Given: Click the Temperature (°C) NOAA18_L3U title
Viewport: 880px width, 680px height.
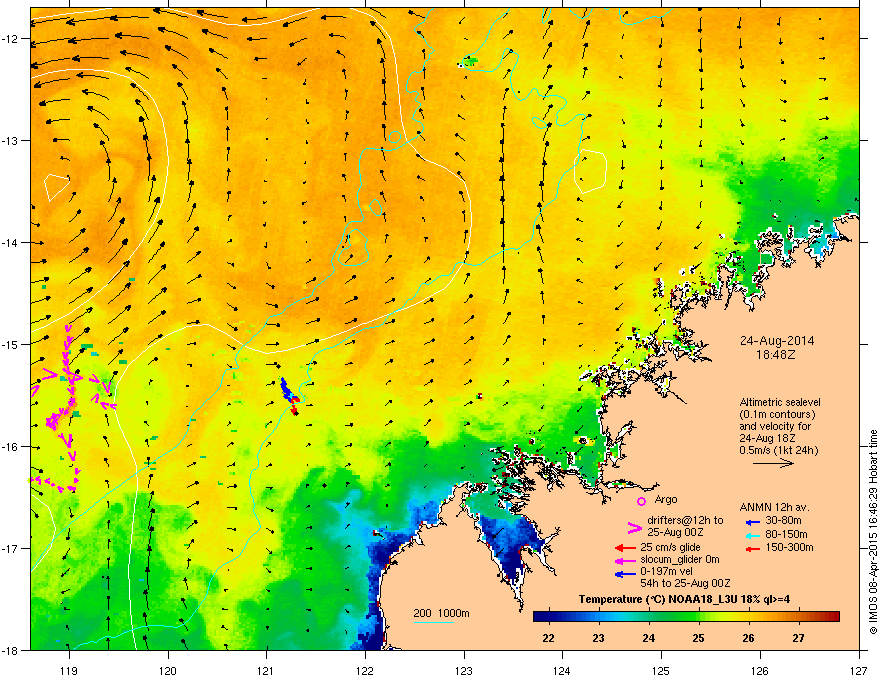Looking at the screenshot, I should click(x=684, y=599).
